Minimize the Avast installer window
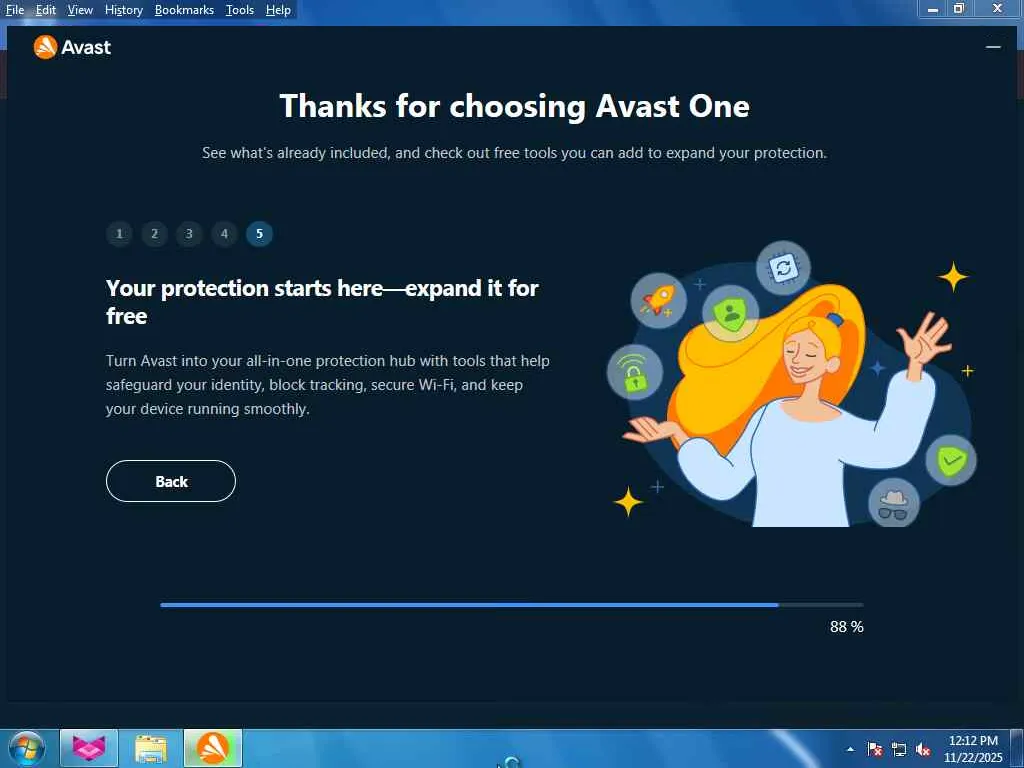Image resolution: width=1024 pixels, height=768 pixels. click(x=993, y=47)
